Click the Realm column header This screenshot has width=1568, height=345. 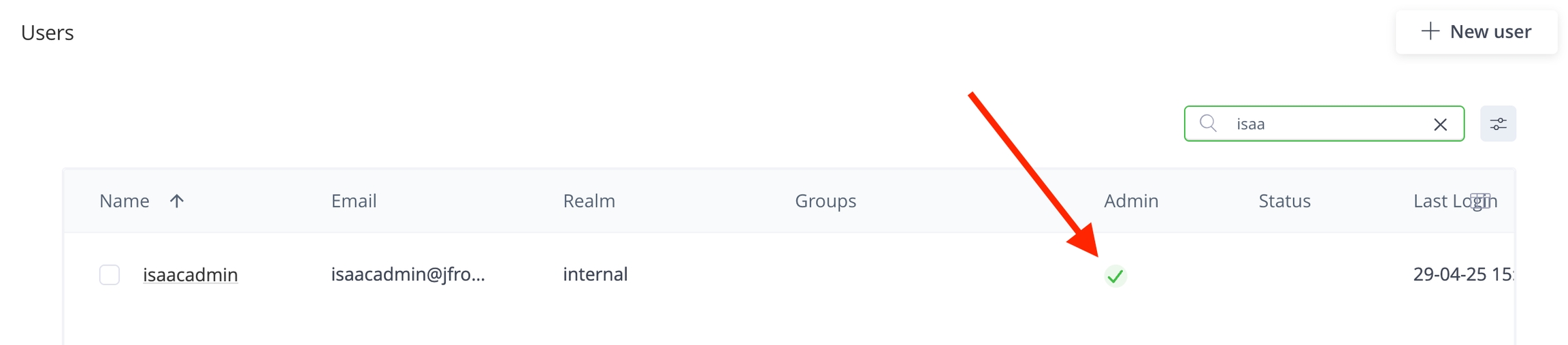point(589,201)
